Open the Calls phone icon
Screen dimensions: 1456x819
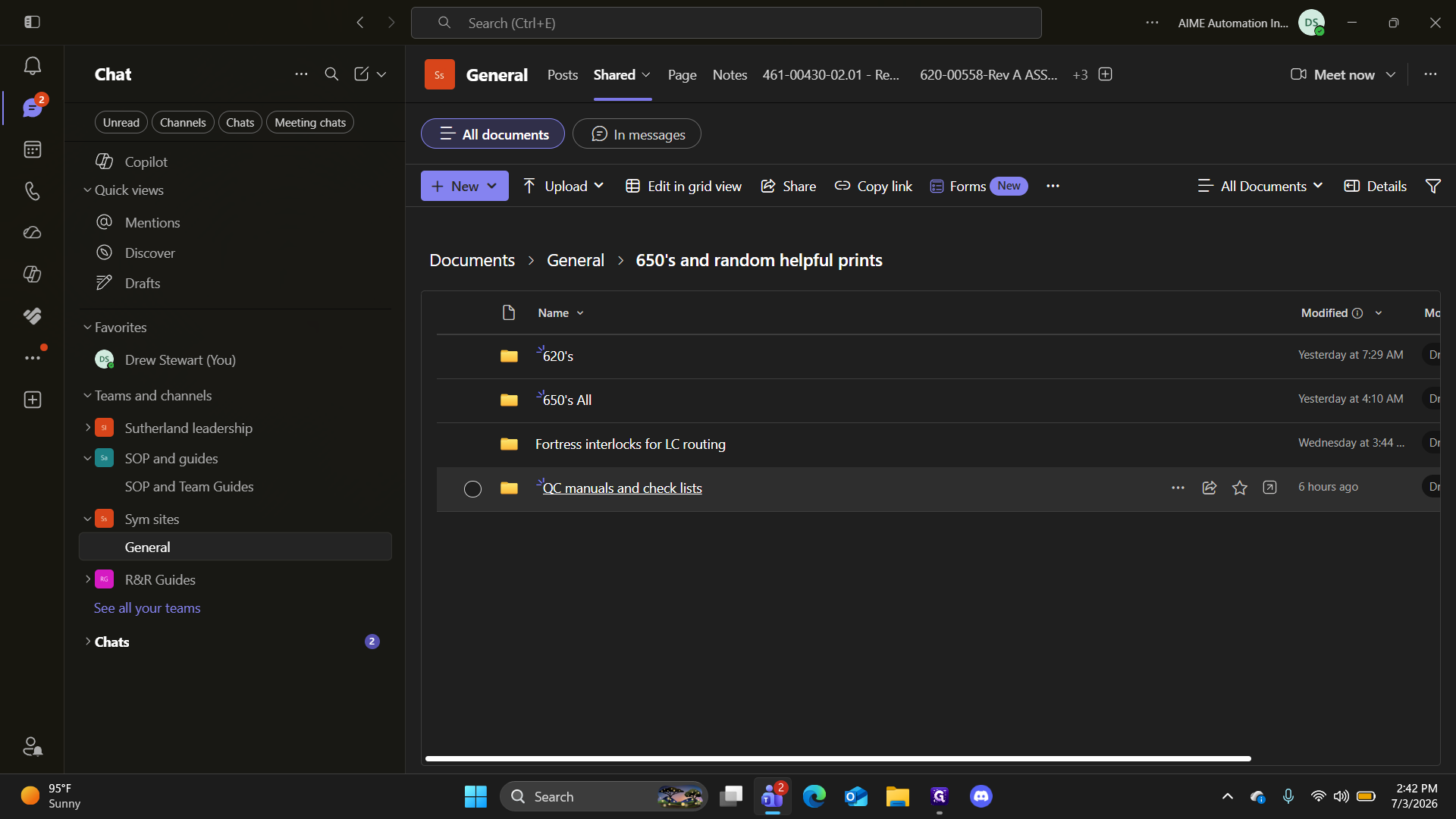click(x=32, y=191)
